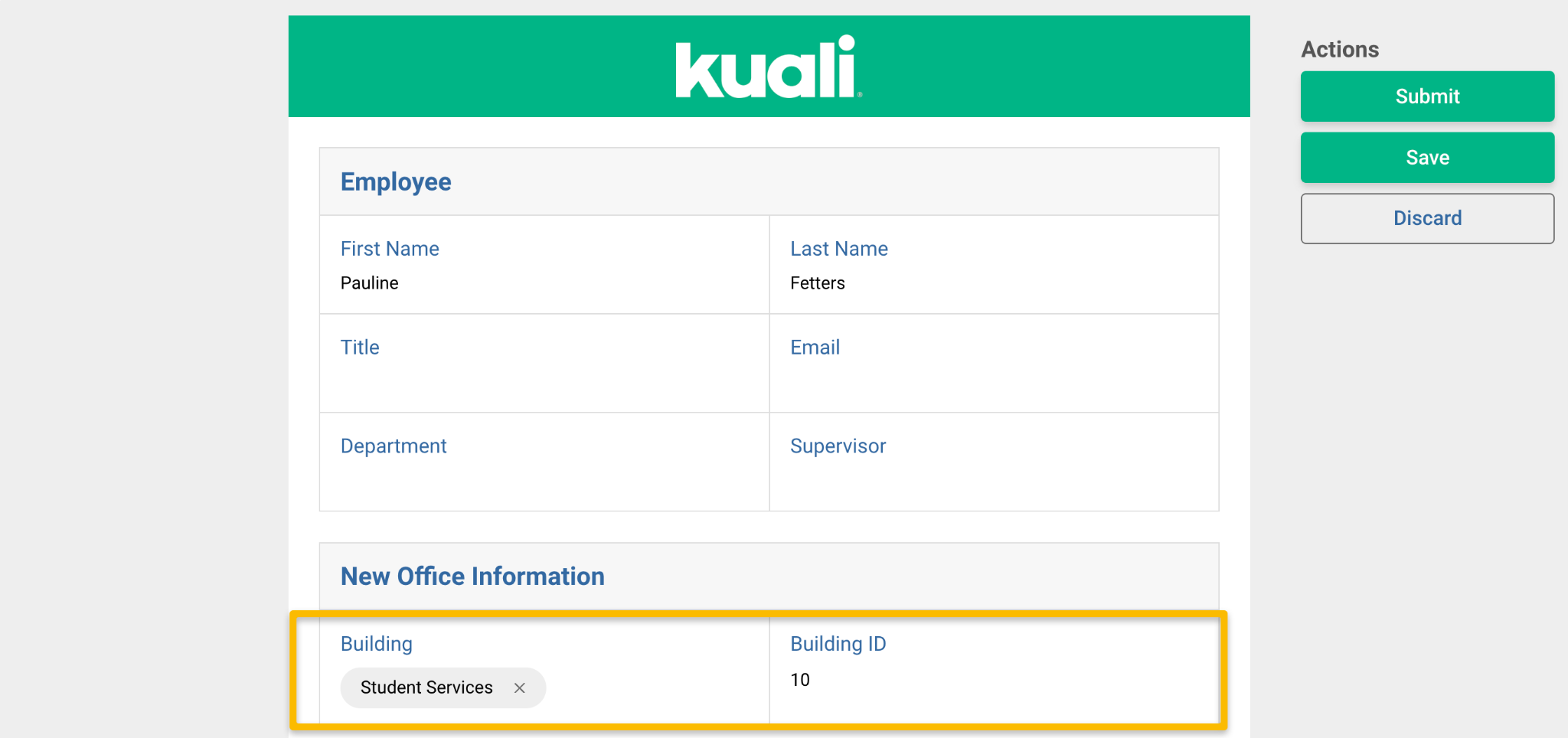Screen dimensions: 1568x738
Task: Click the New Office Information heading
Action: click(472, 576)
